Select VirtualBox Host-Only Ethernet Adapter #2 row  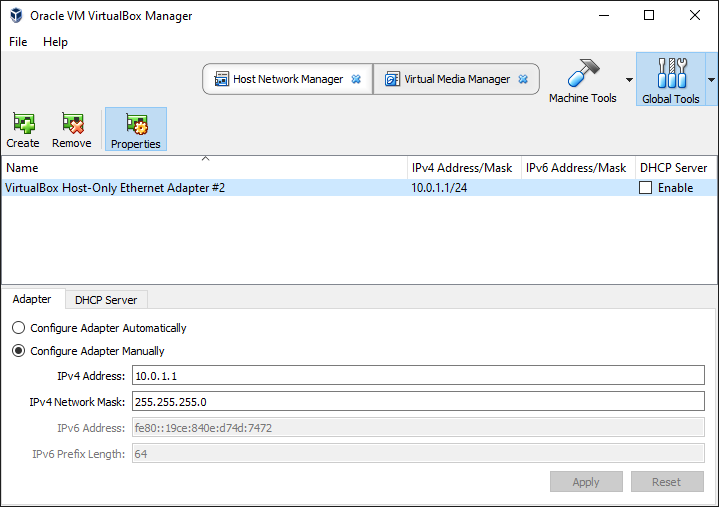[x=359, y=187]
